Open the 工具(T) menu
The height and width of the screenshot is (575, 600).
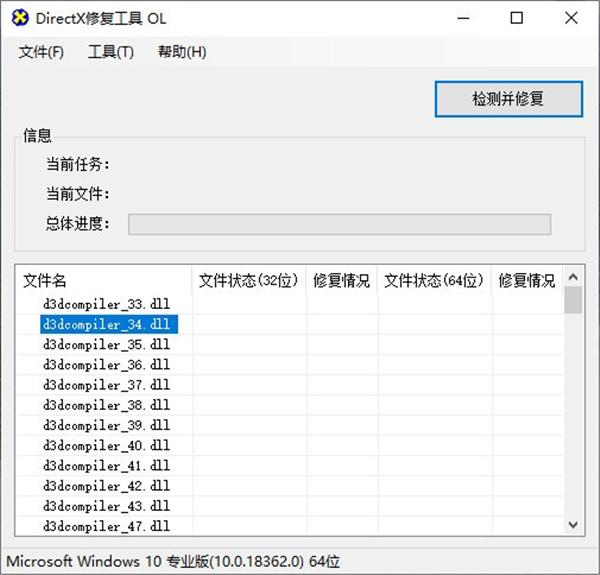[x=111, y=52]
